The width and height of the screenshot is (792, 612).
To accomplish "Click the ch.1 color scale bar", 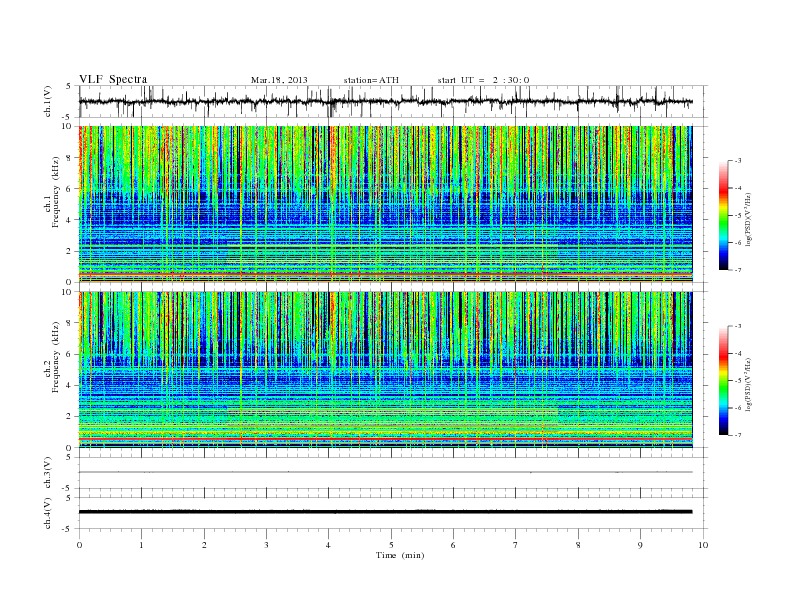I will tap(723, 215).
